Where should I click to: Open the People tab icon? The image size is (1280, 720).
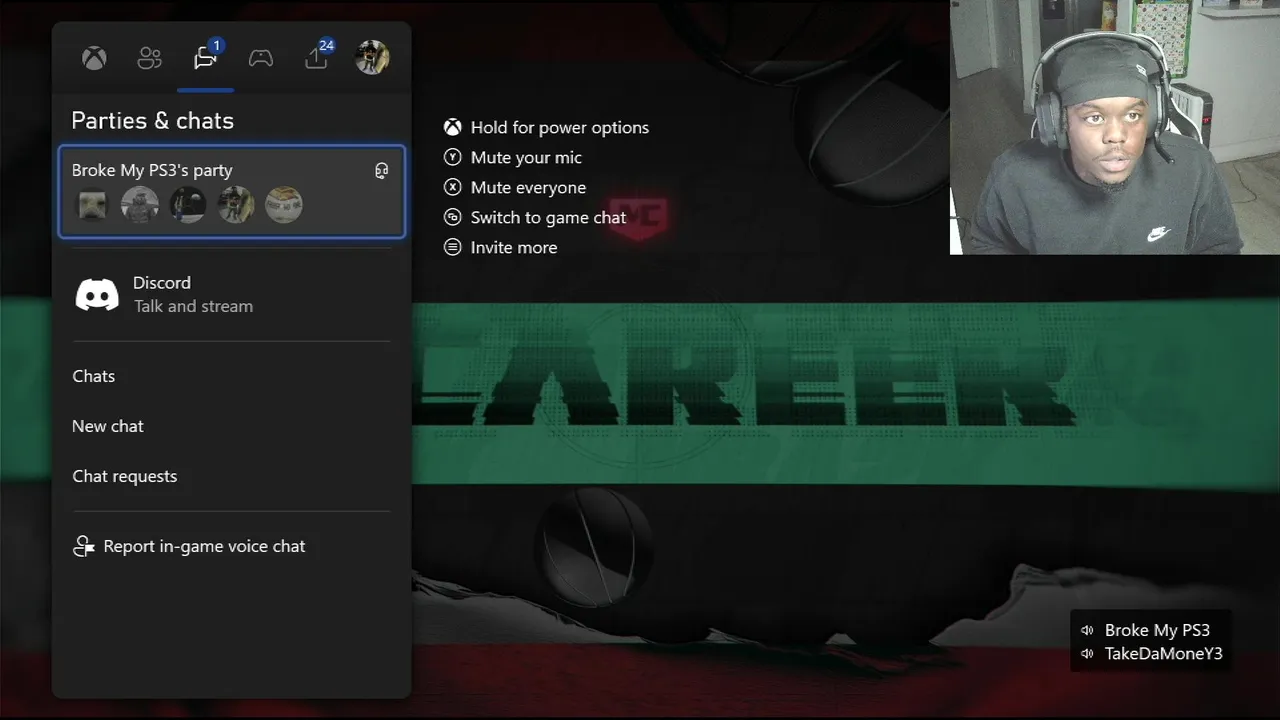149,58
